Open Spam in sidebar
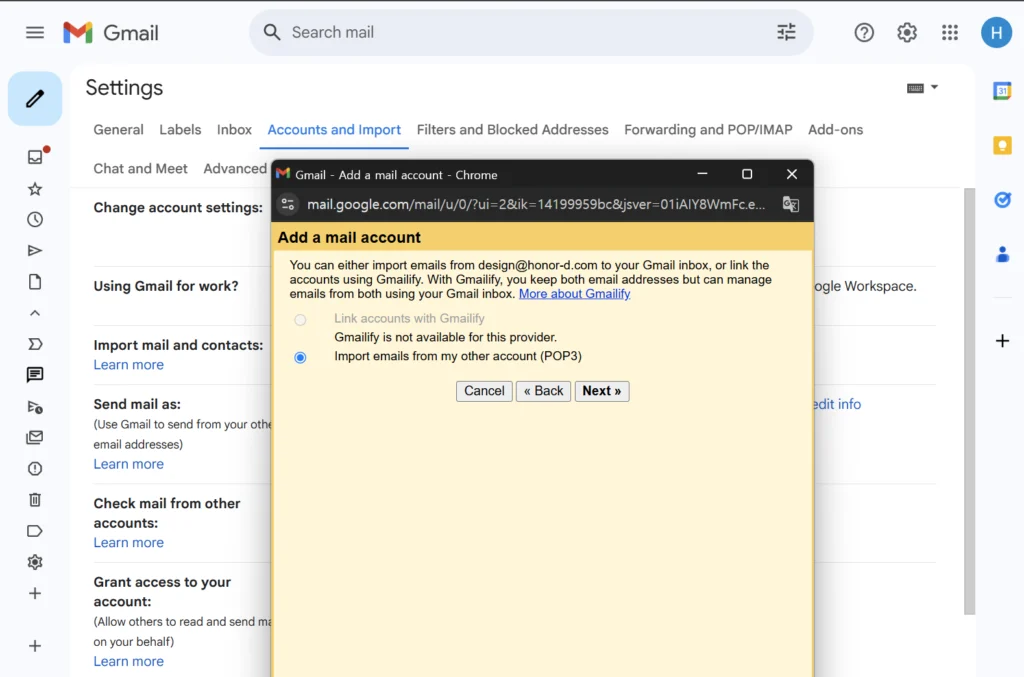 (35, 469)
